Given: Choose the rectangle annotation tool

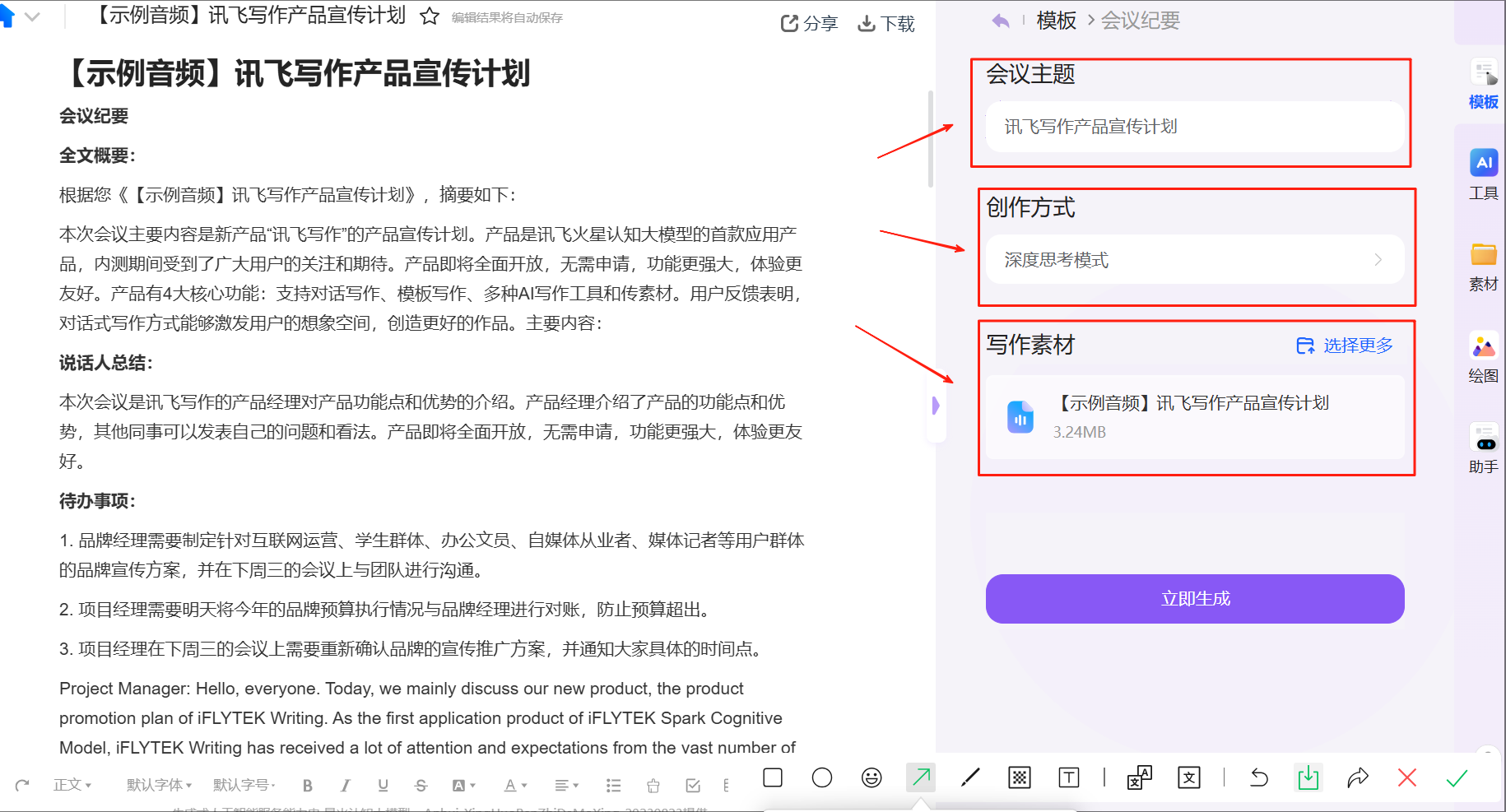Looking at the screenshot, I should pyautogui.click(x=773, y=777).
